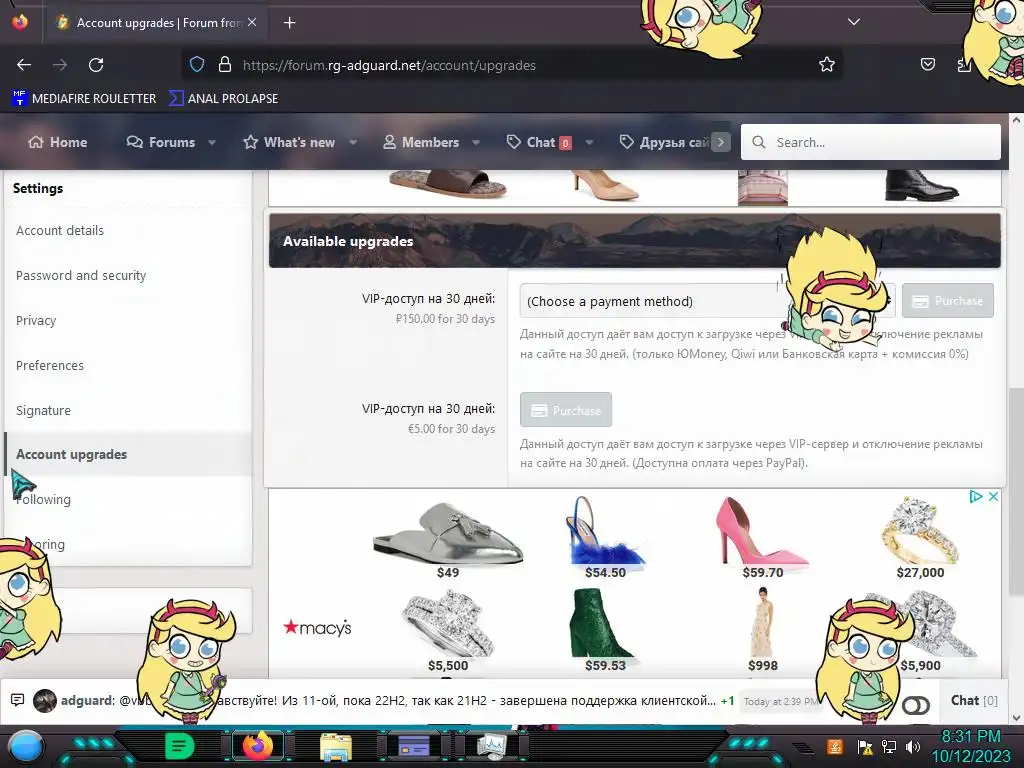The width and height of the screenshot is (1024, 768).
Task: Open What's new nav item
Action: point(289,142)
